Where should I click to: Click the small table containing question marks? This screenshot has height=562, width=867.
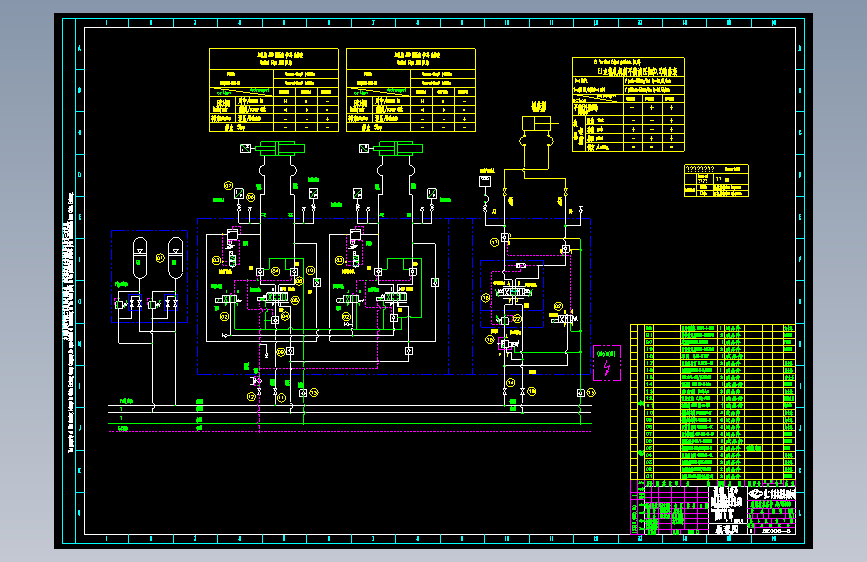click(716, 180)
